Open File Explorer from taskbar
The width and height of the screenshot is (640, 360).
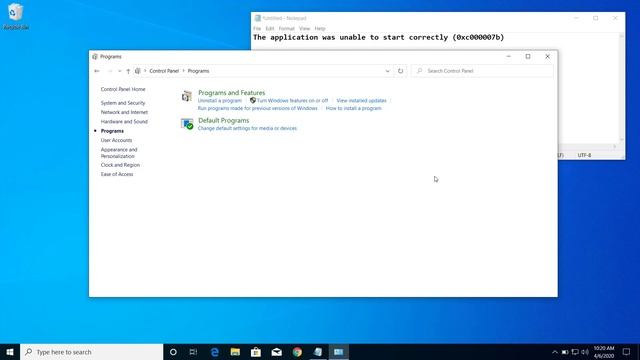pyautogui.click(x=235, y=352)
